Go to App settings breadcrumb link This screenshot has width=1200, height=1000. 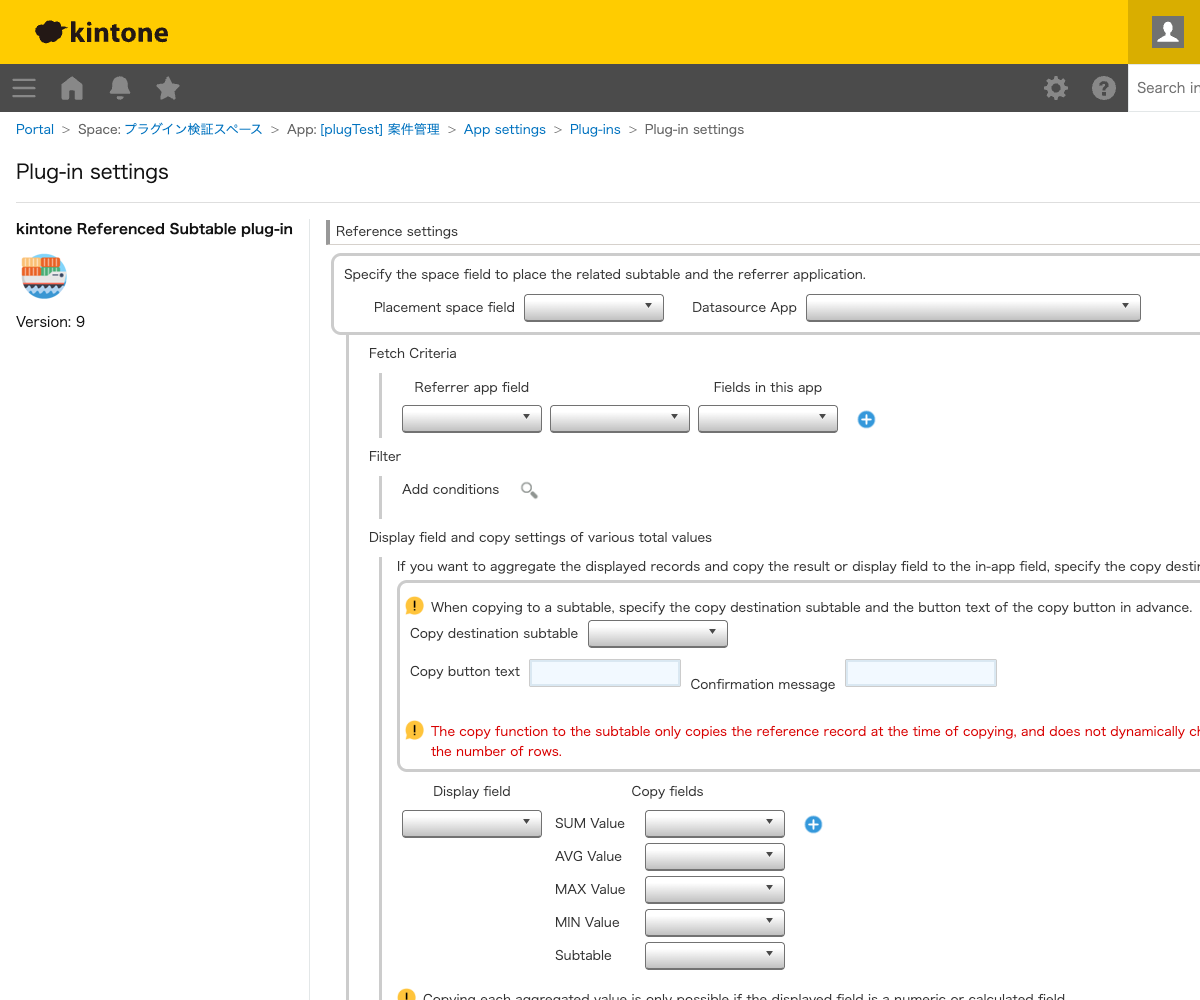(x=505, y=129)
